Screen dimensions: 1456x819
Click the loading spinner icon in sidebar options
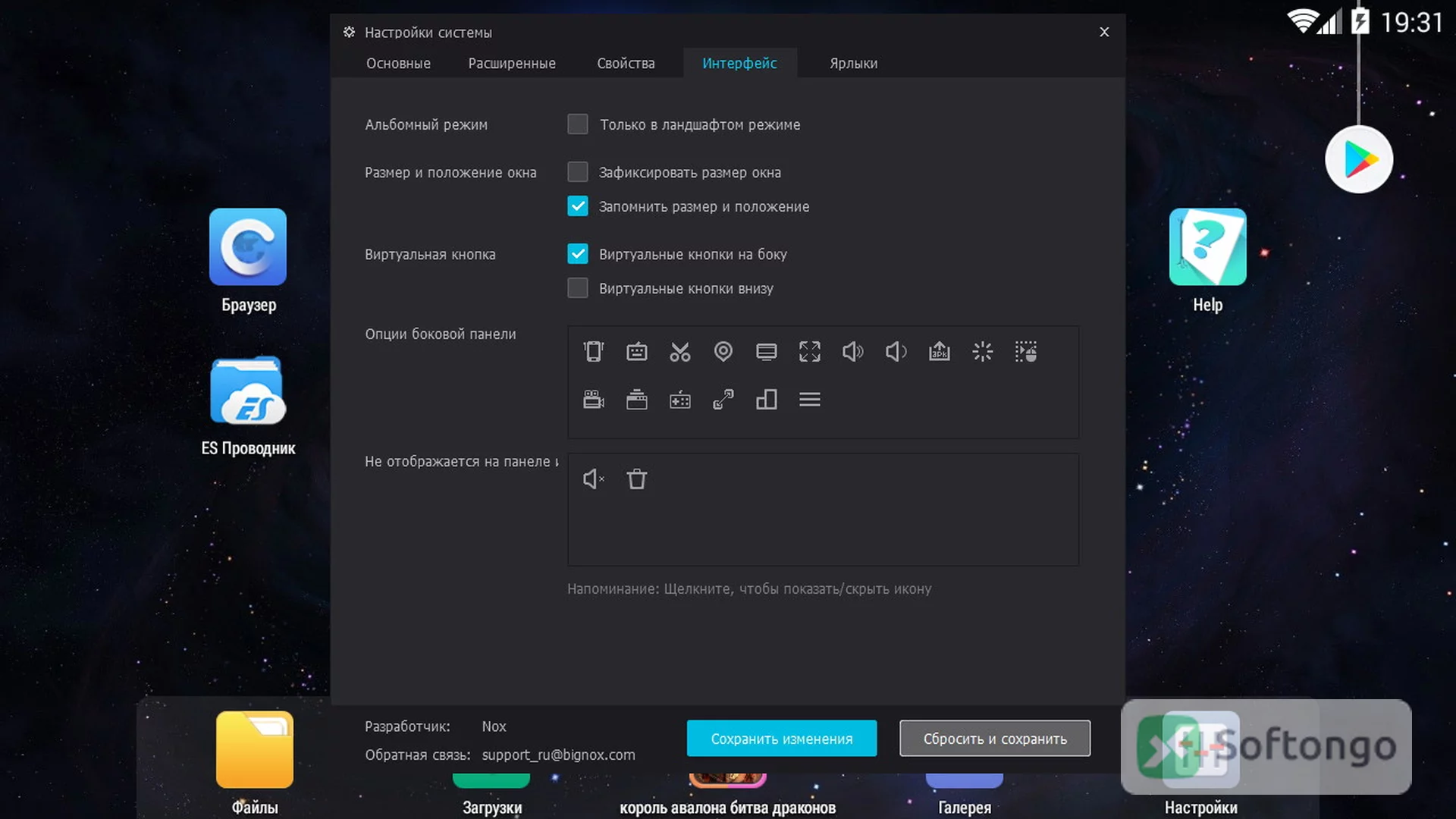983,352
